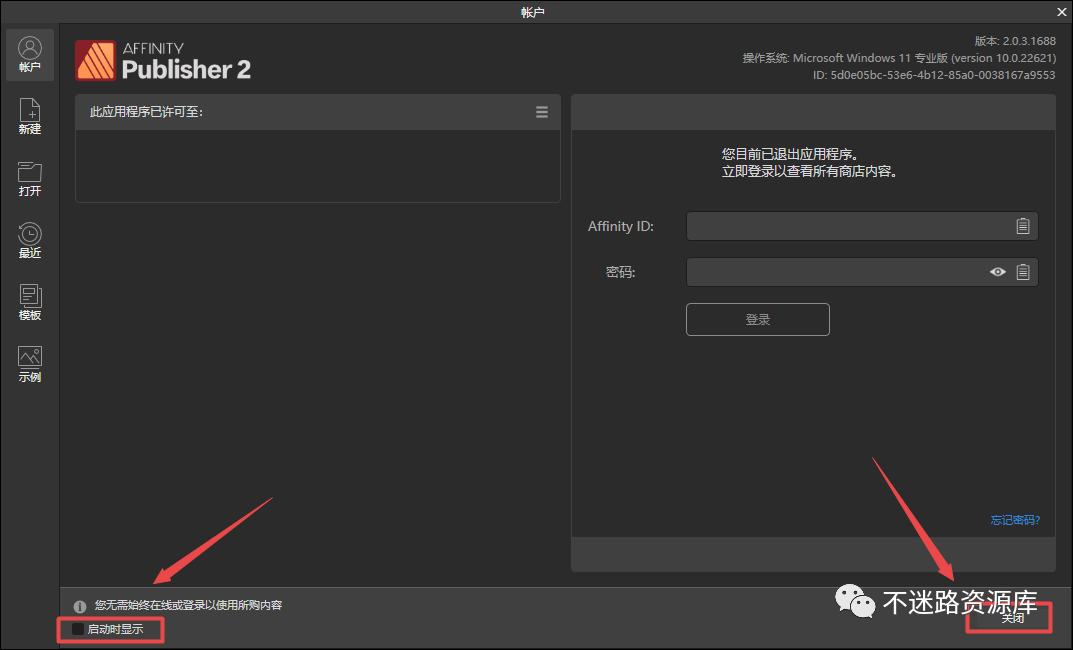Click the Affinity Publisher 2 logo
The image size is (1073, 650).
pyautogui.click(x=163, y=61)
